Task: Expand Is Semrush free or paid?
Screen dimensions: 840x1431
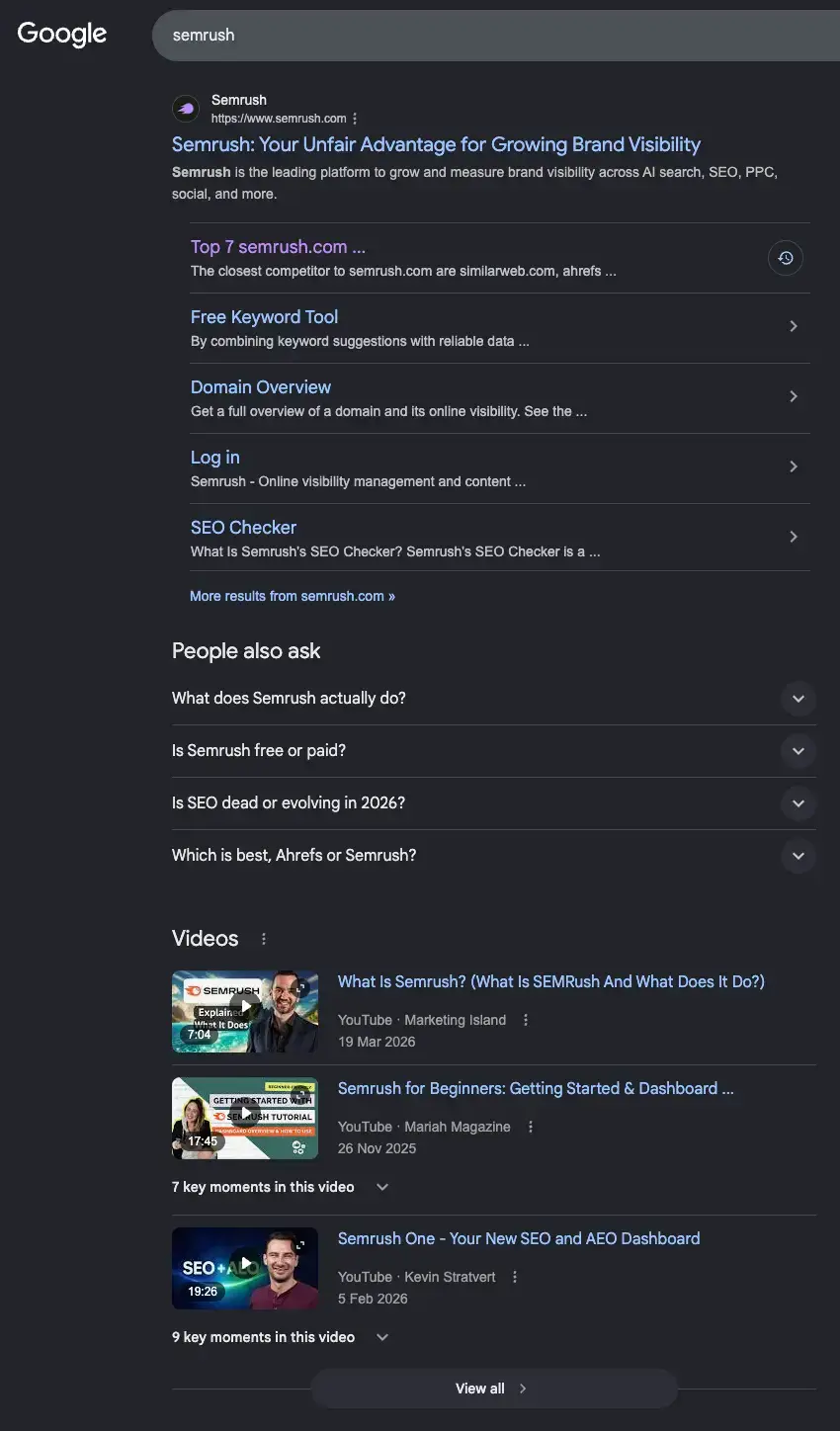Action: [x=494, y=751]
